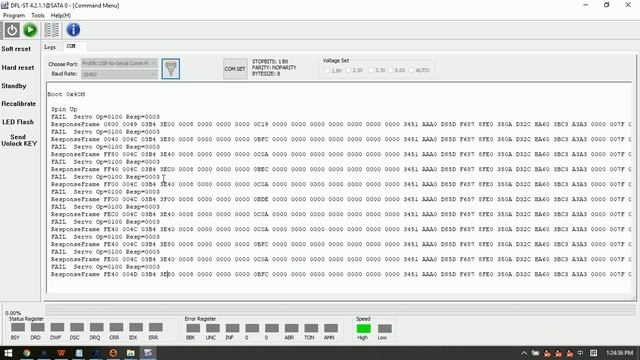640x360 pixels.
Task: Click the DRQ status register indicator
Action: [x=96, y=327]
